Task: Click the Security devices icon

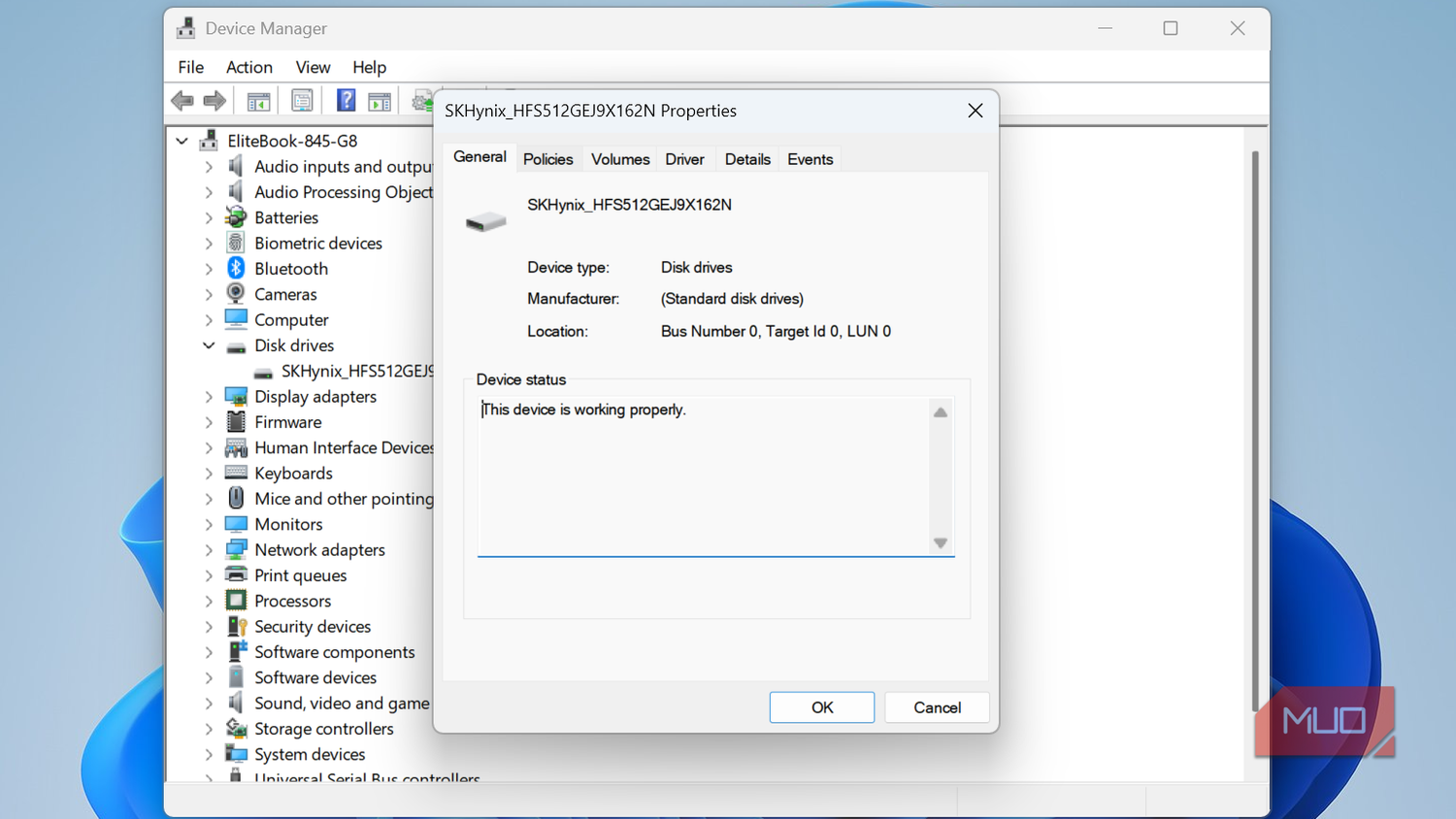Action: [x=236, y=626]
